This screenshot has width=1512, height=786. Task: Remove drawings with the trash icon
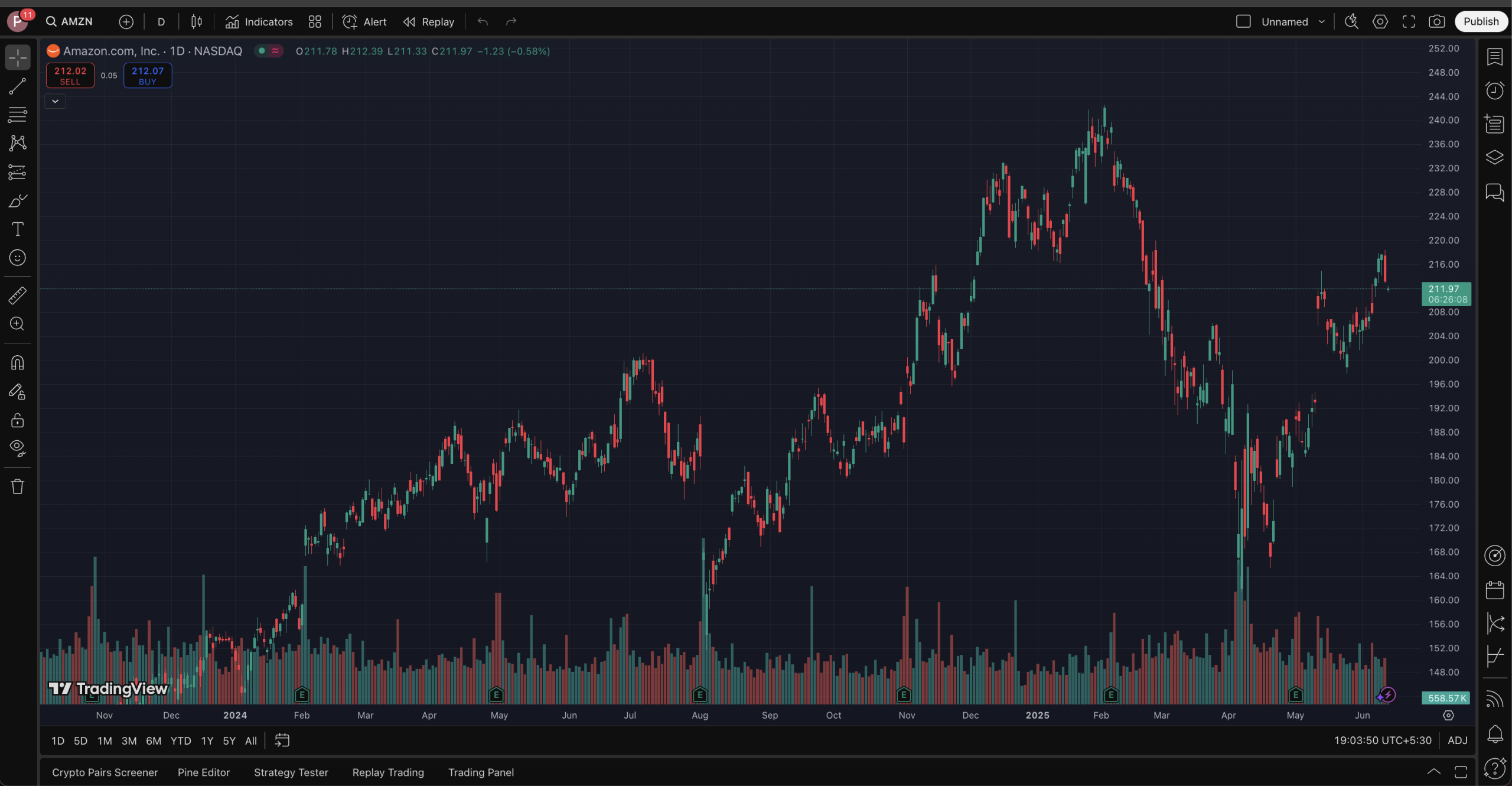pyautogui.click(x=18, y=486)
